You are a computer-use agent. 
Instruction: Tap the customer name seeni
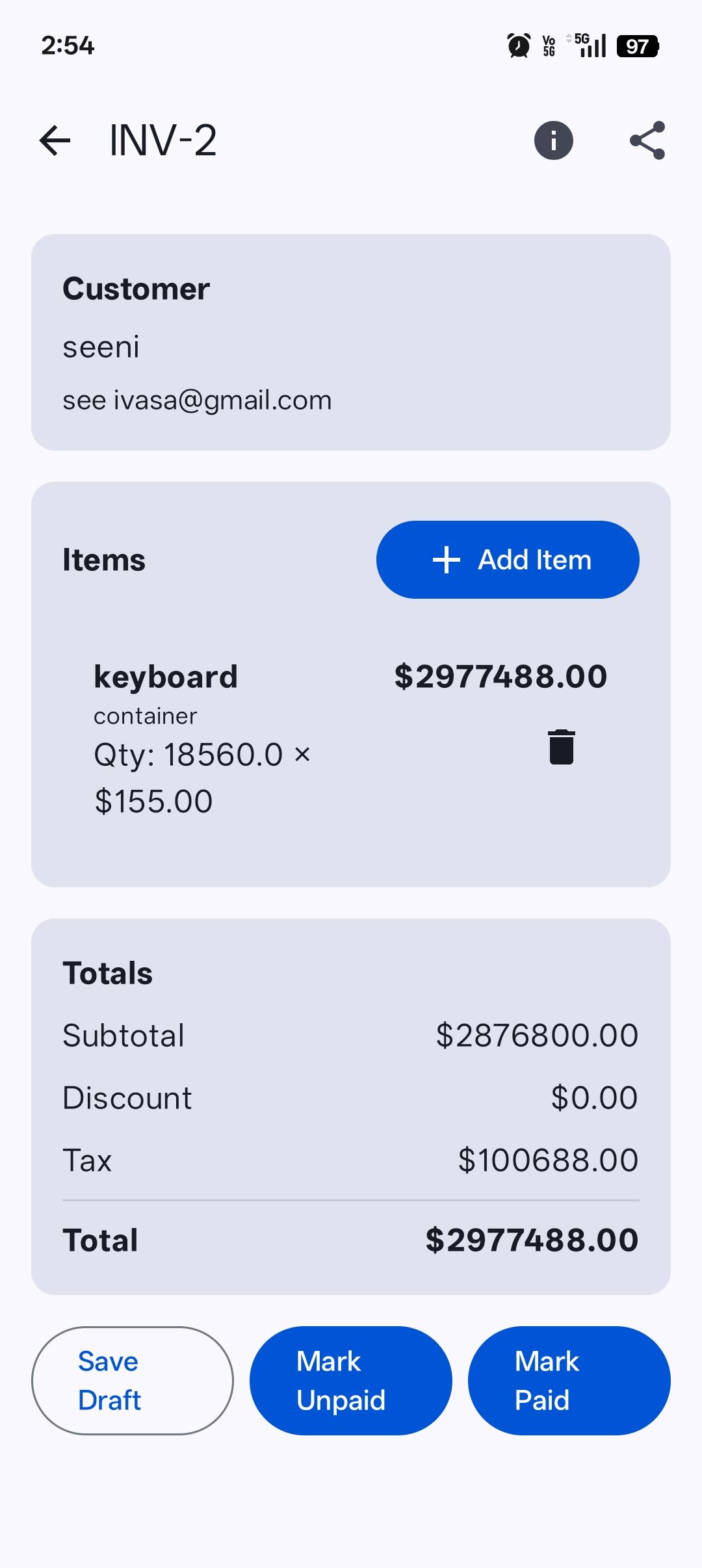coord(101,347)
